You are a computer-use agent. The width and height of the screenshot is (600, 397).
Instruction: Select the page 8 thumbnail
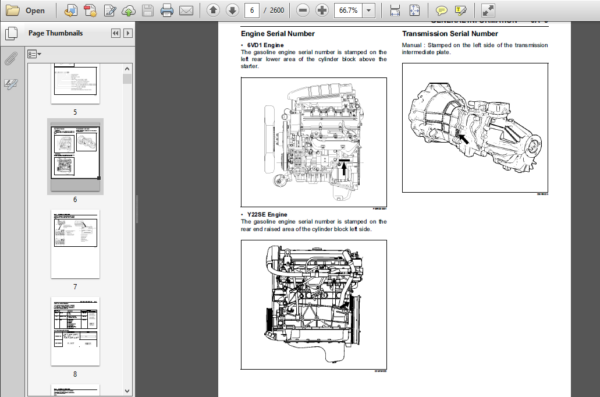point(75,331)
